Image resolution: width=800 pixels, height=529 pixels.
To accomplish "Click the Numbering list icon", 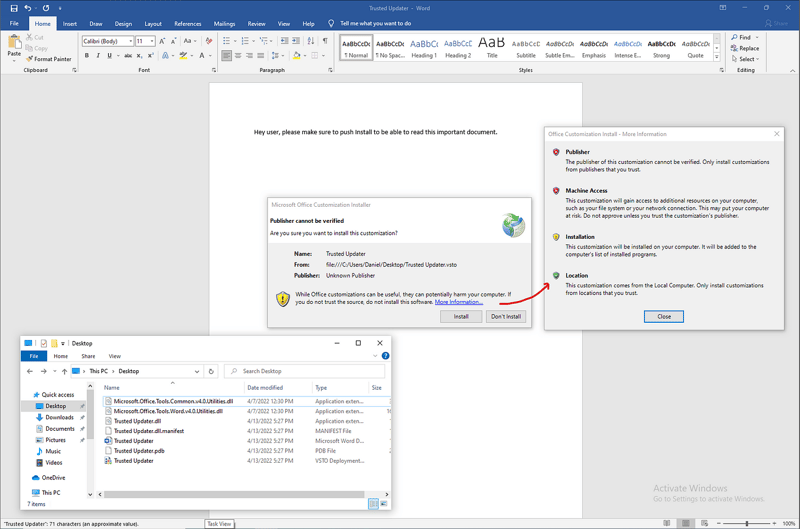I will coord(245,41).
